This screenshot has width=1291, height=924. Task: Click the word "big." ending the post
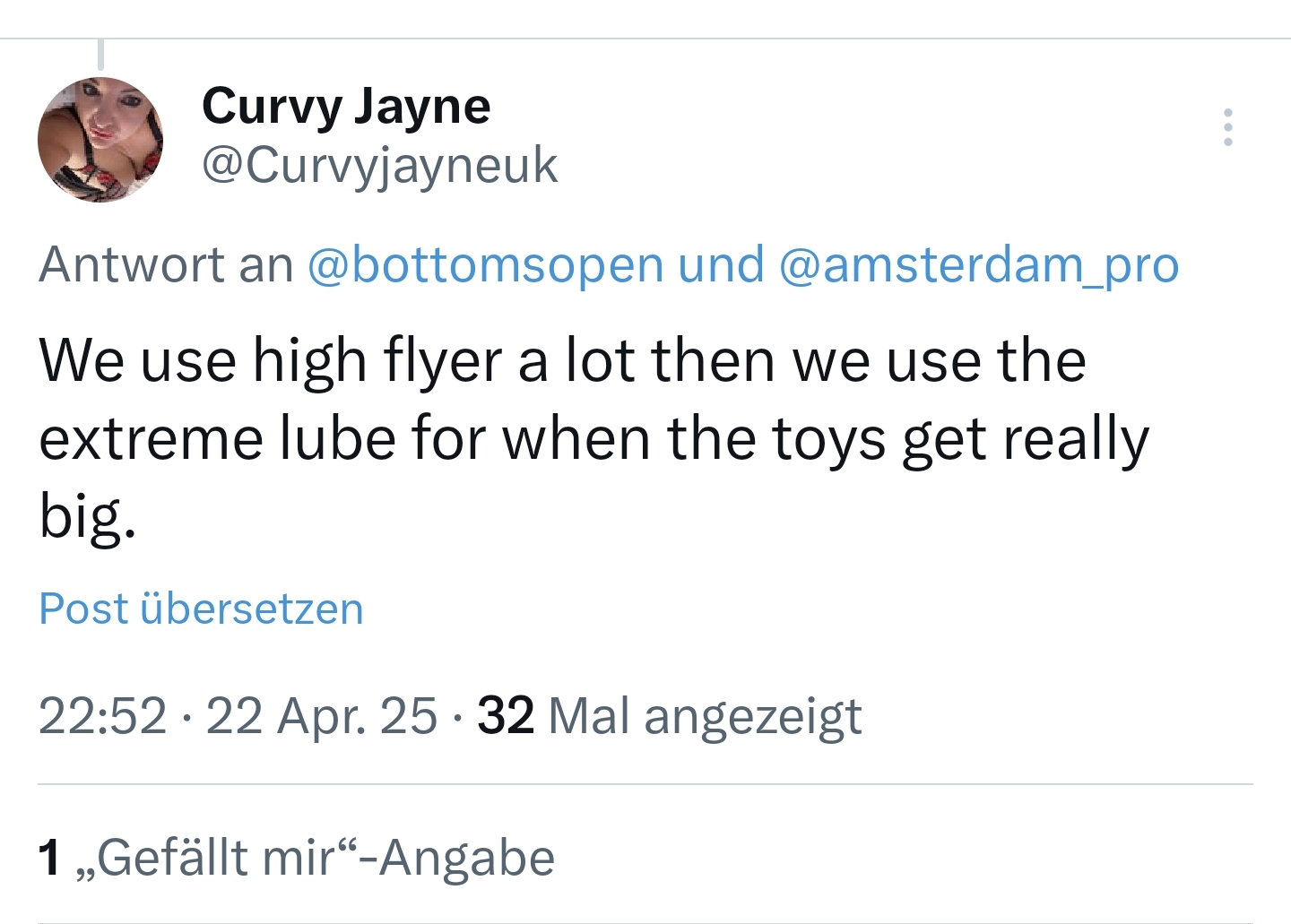pos(87,517)
